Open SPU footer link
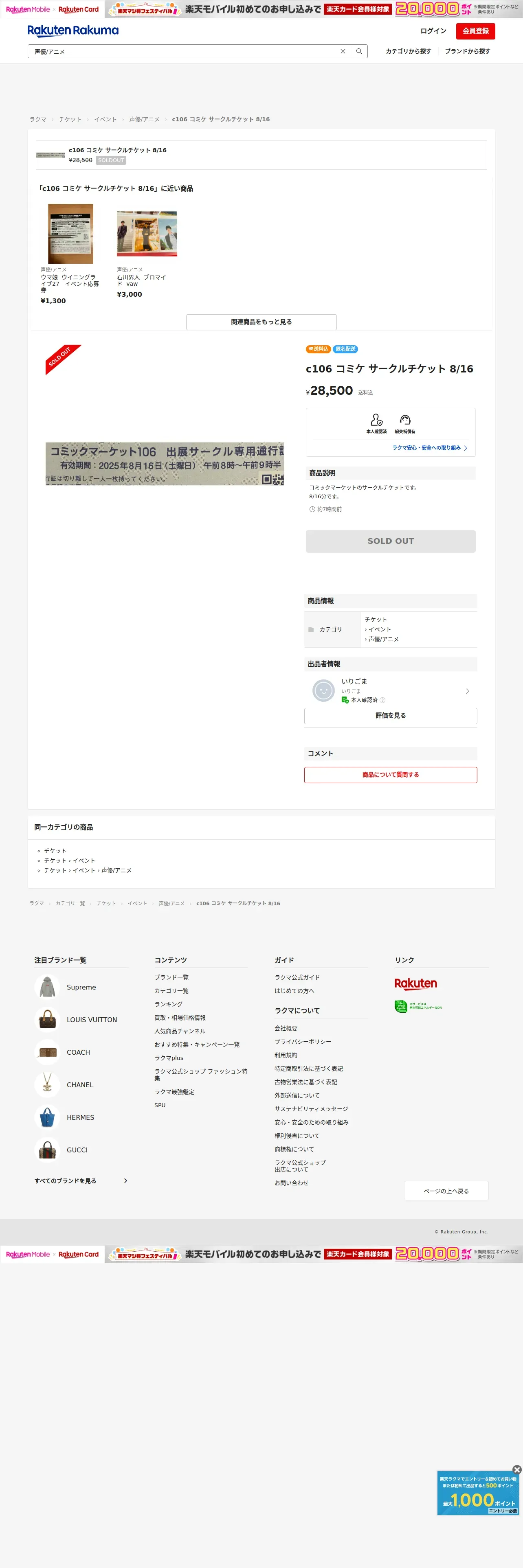523x1568 pixels. pos(160,1106)
